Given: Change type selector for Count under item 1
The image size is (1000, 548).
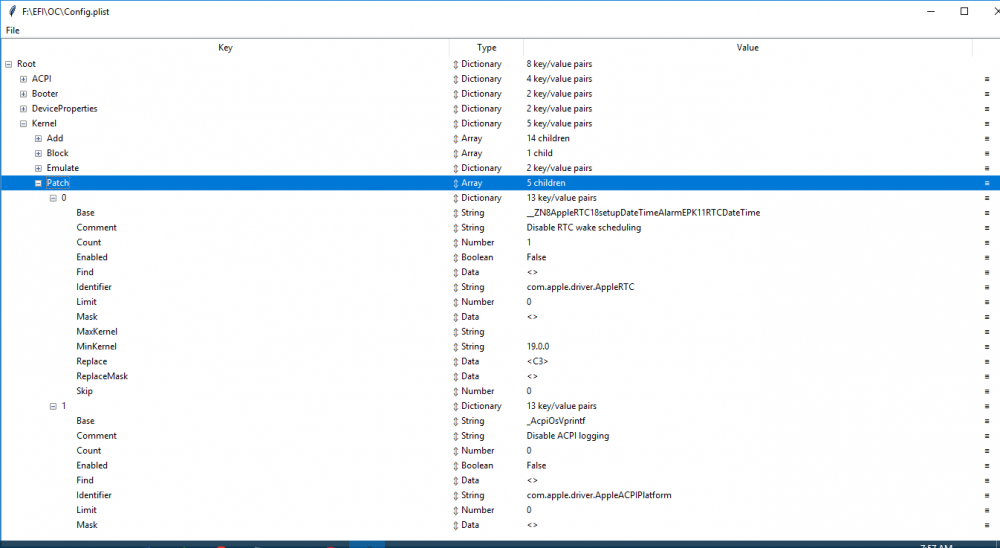Looking at the screenshot, I should coord(455,451).
